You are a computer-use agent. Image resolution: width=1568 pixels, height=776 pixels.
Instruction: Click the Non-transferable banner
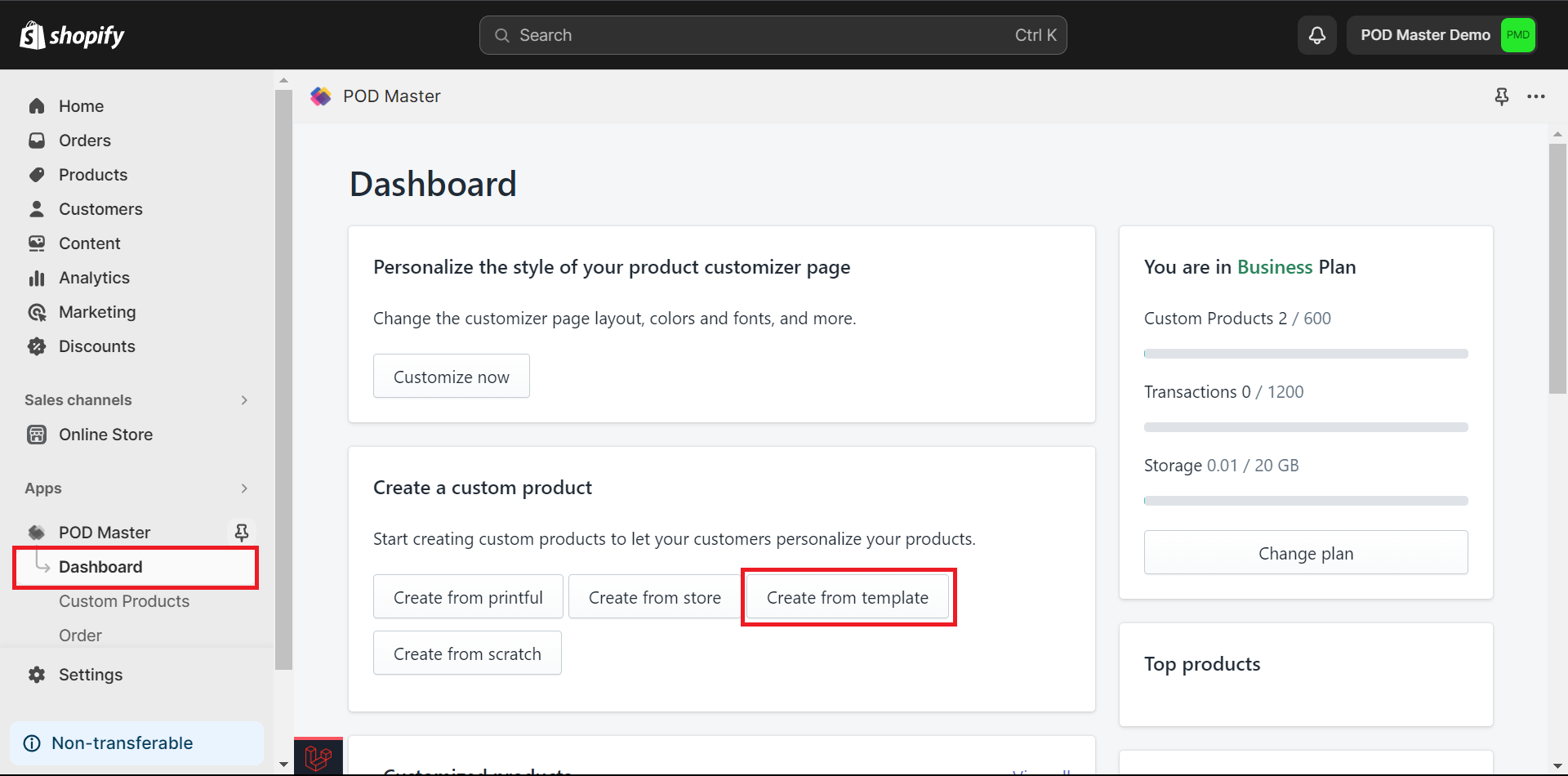[136, 743]
